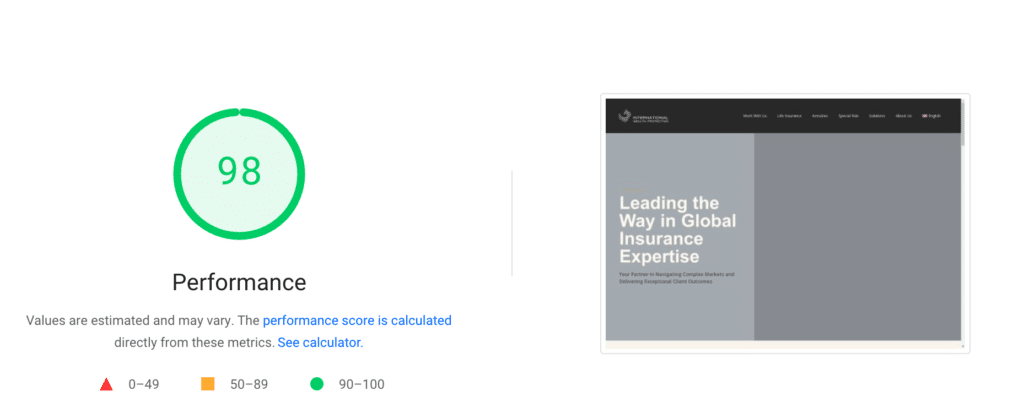The width and height of the screenshot is (1024, 402).
Task: Click the 'Your Partner in Navigating Complex Markets' subtitle
Action: pos(677,278)
